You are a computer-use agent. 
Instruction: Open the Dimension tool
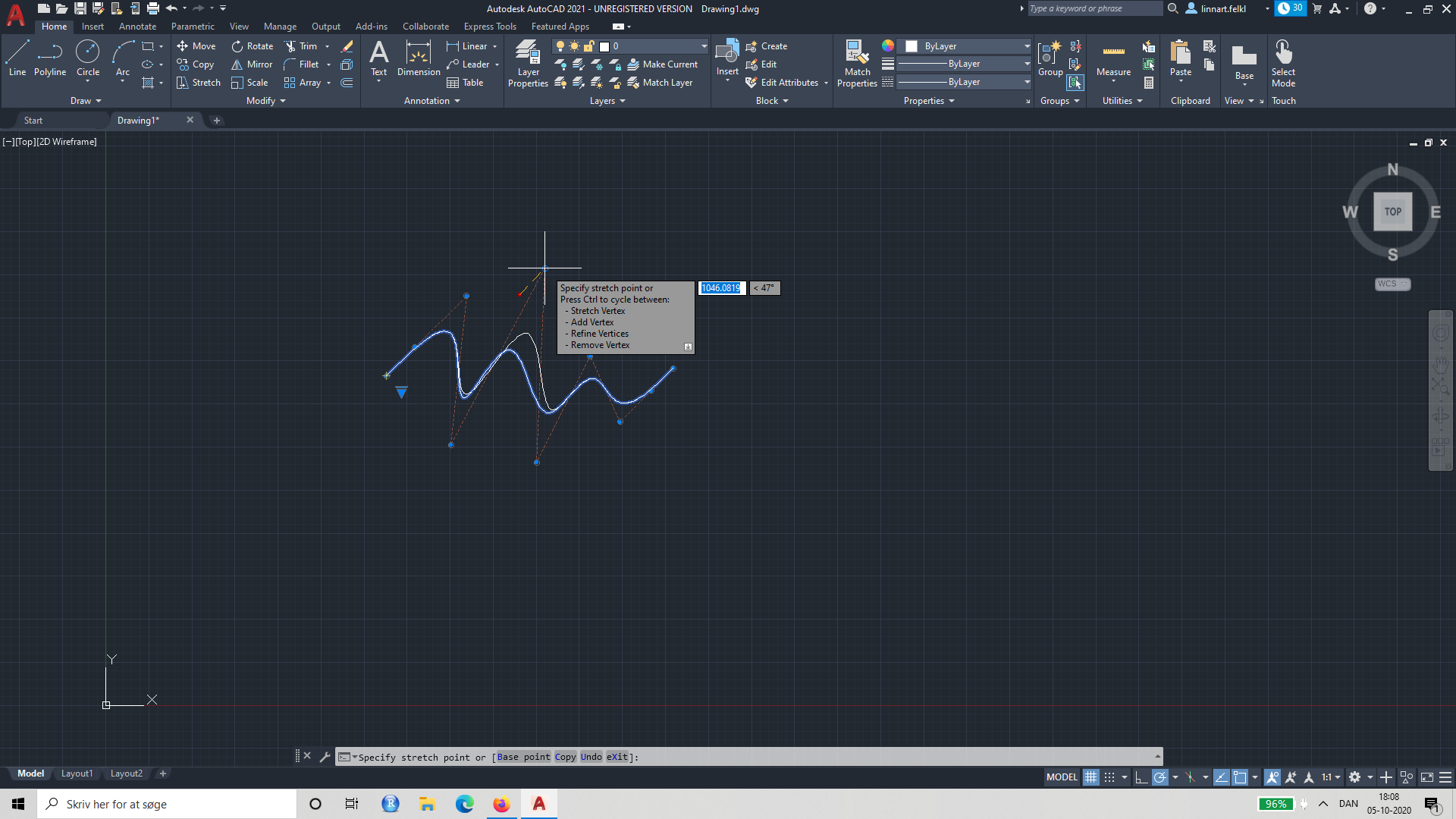point(419,59)
